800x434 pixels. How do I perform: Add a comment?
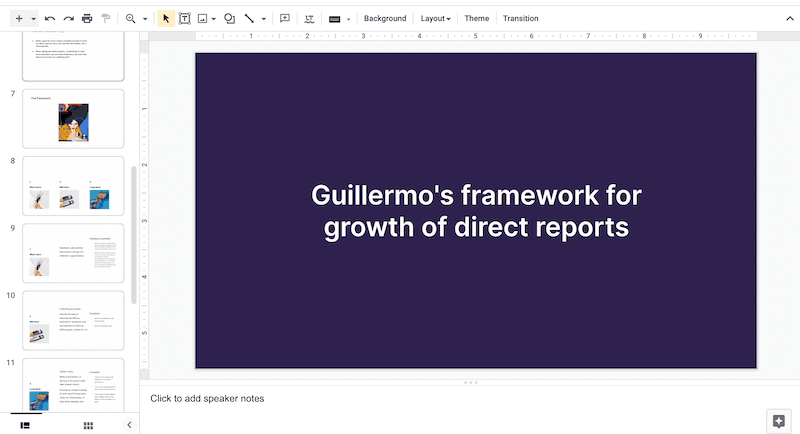click(285, 18)
